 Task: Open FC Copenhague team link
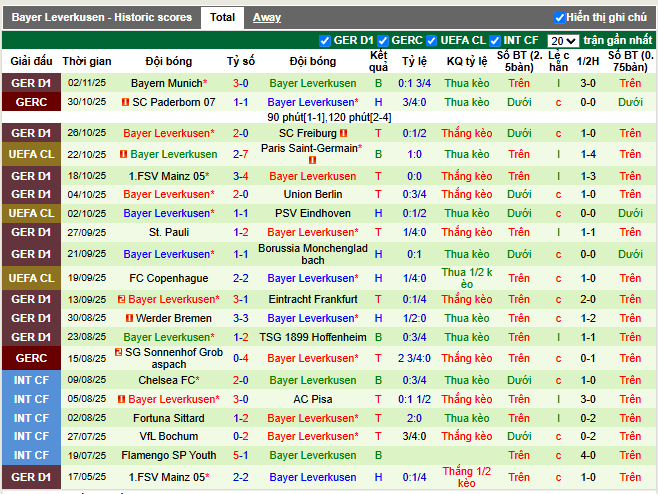169,278
